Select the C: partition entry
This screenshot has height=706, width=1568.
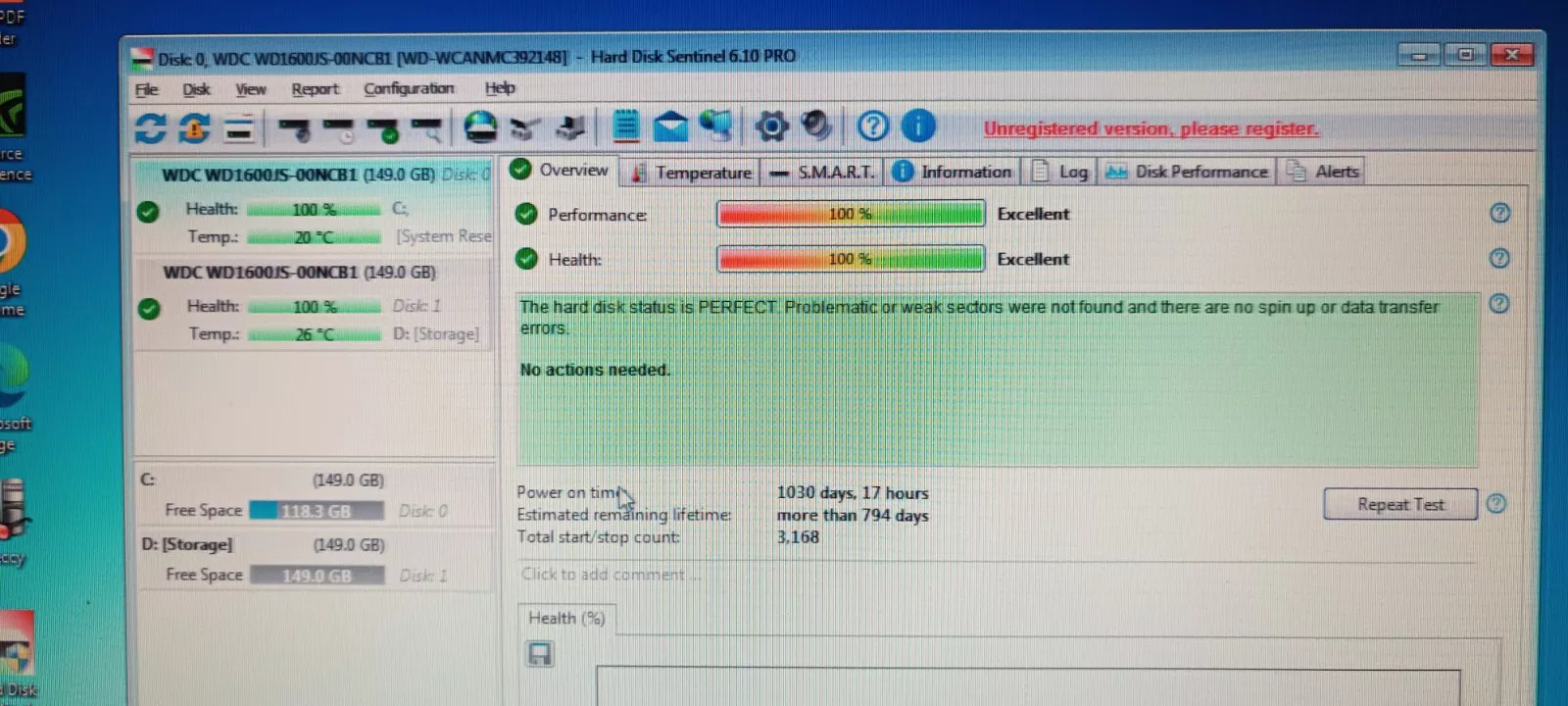(x=314, y=495)
